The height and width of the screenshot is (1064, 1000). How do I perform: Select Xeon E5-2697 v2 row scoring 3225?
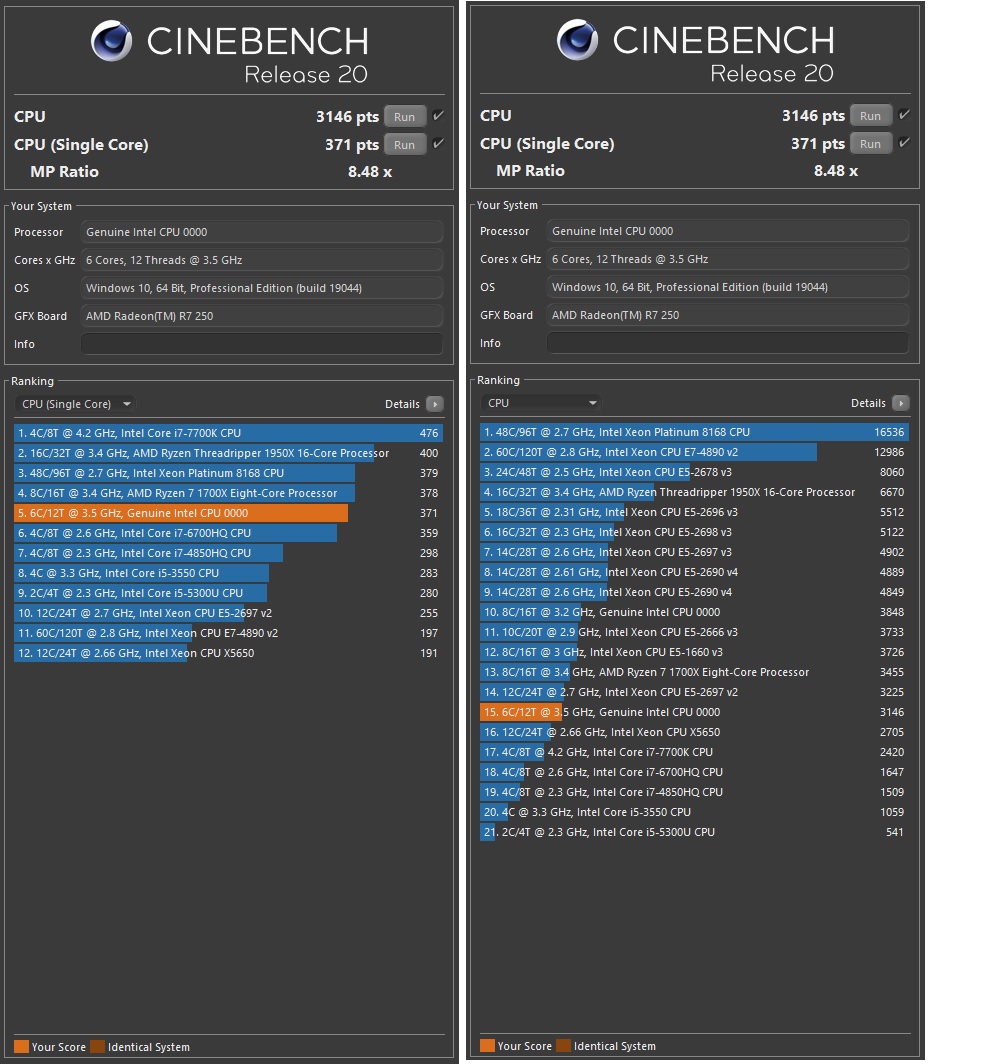point(695,692)
